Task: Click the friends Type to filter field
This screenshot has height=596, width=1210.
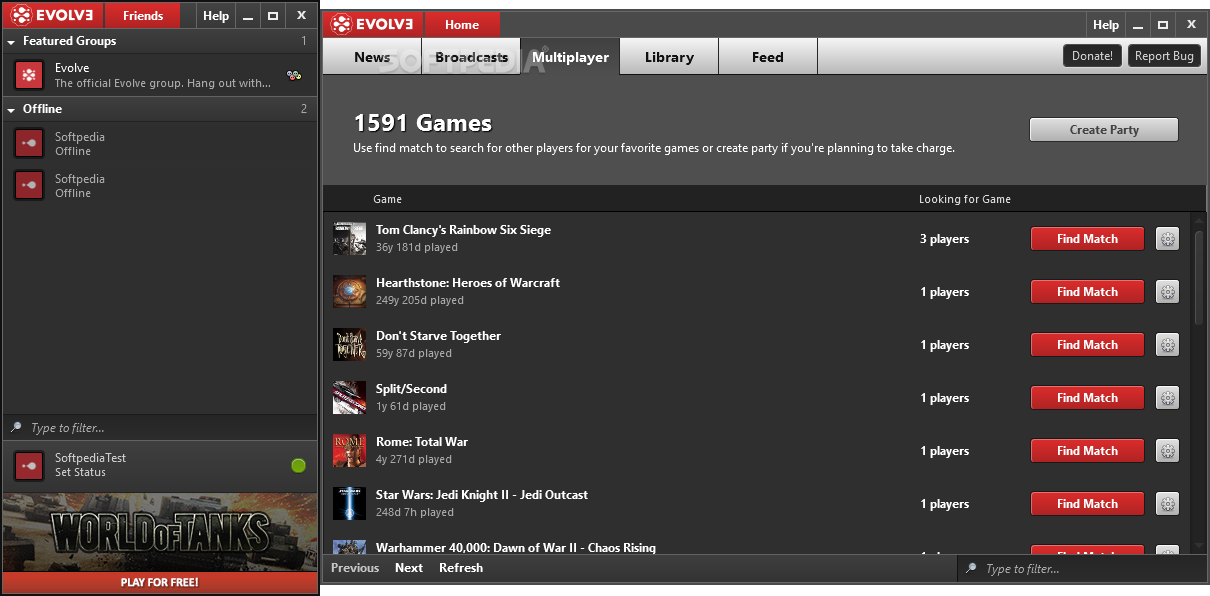Action: coord(160,427)
